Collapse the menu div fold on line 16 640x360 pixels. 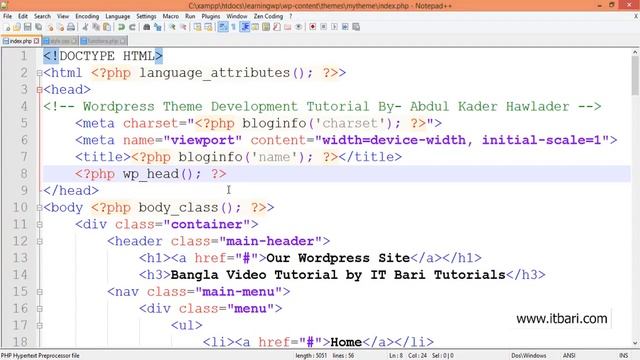(x=39, y=309)
